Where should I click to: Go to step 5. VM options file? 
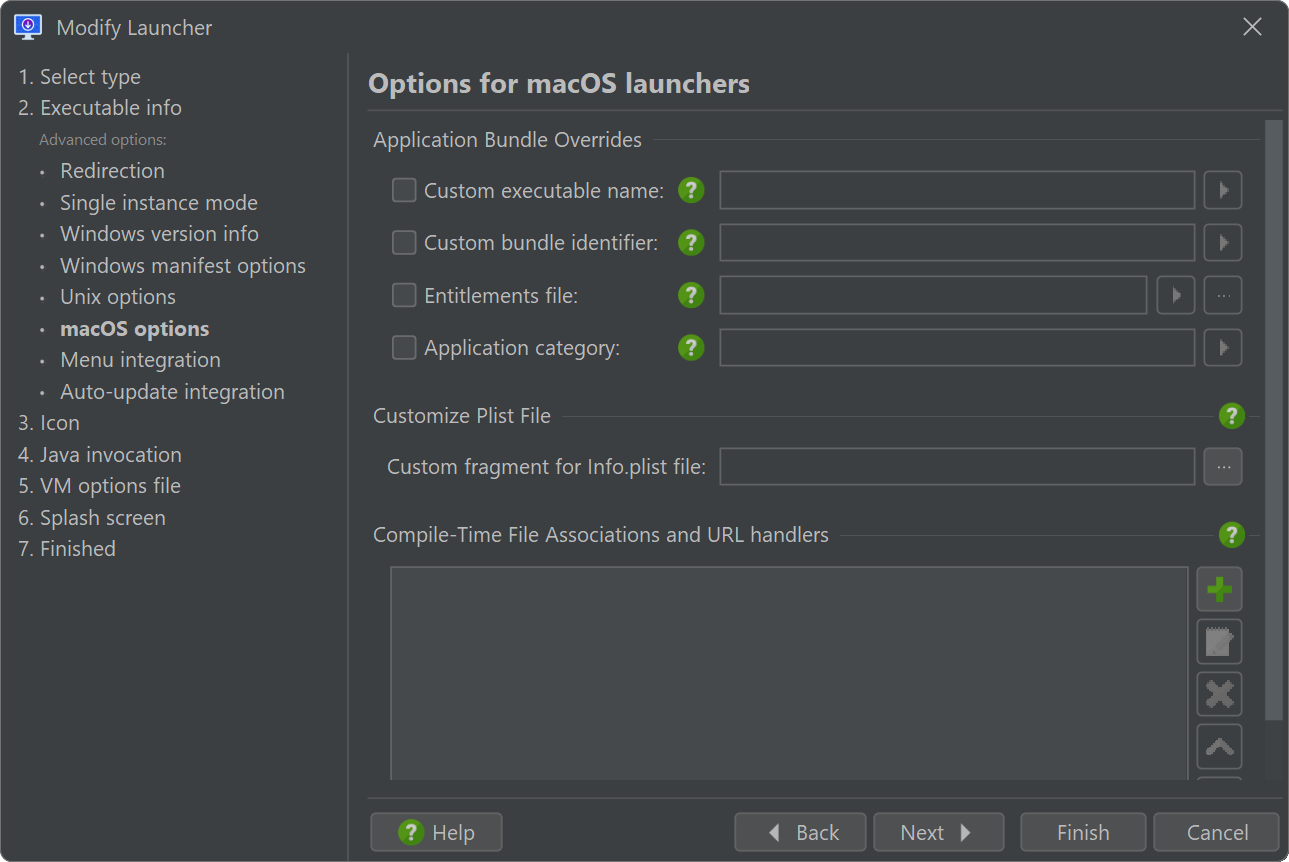coord(99,486)
